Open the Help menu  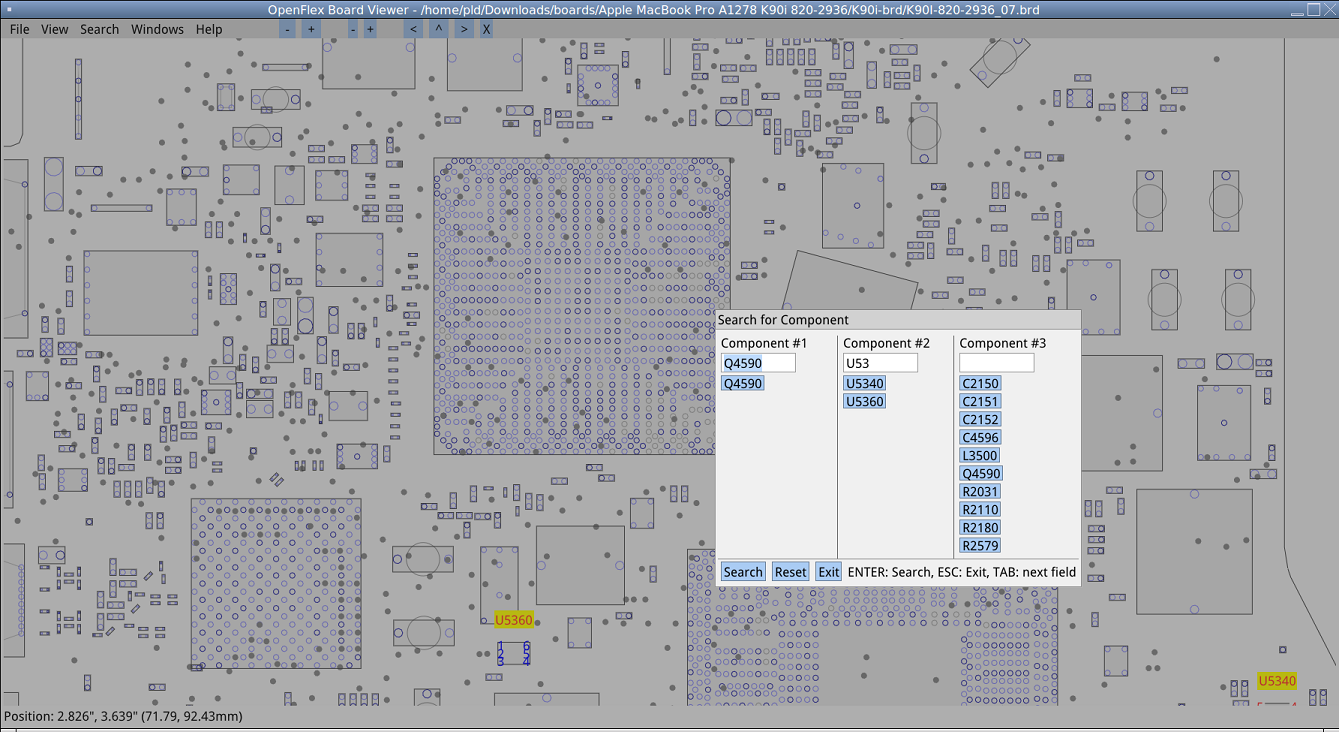(x=209, y=29)
